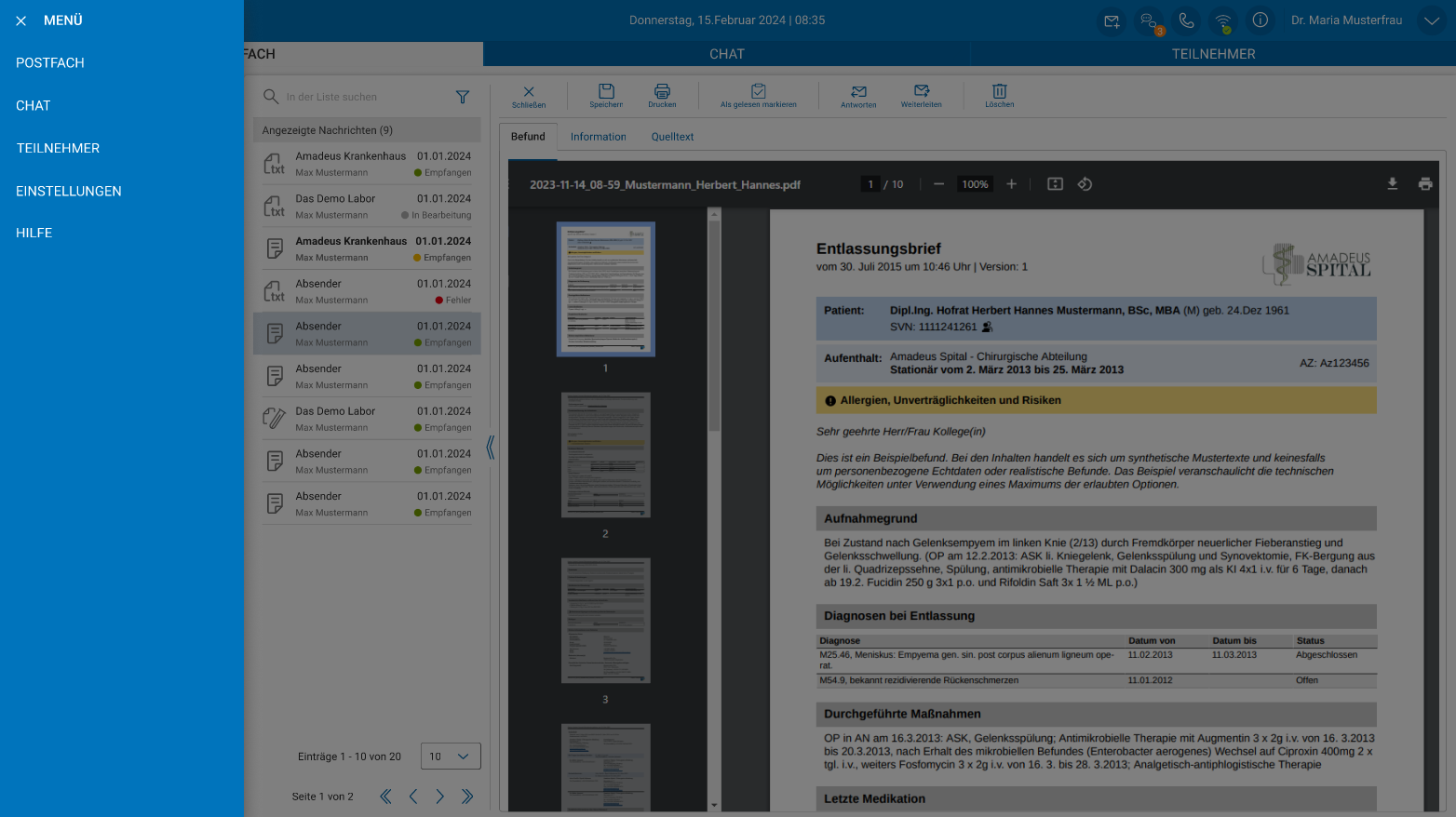Select TEILNEHMER in the side menu
1456x817 pixels.
pyautogui.click(x=58, y=148)
